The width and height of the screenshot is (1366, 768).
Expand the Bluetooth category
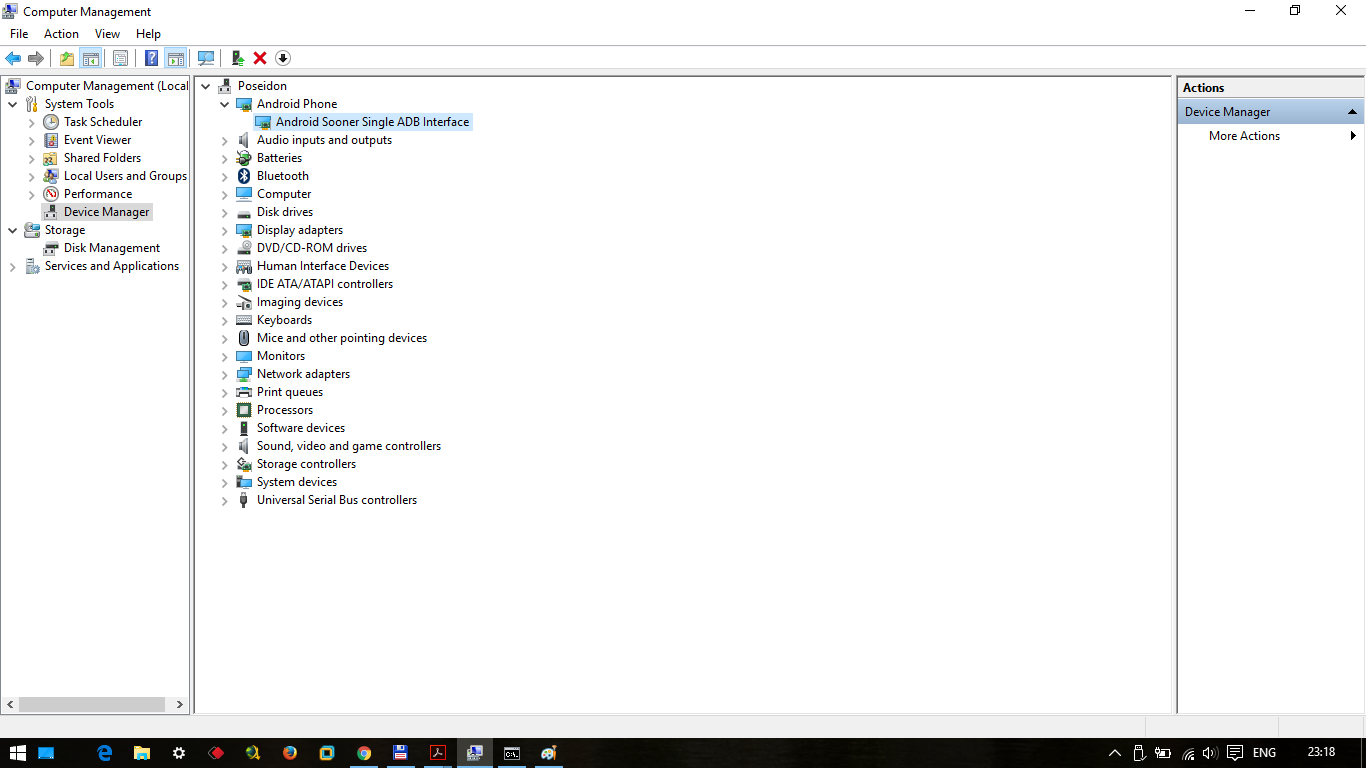click(x=225, y=176)
